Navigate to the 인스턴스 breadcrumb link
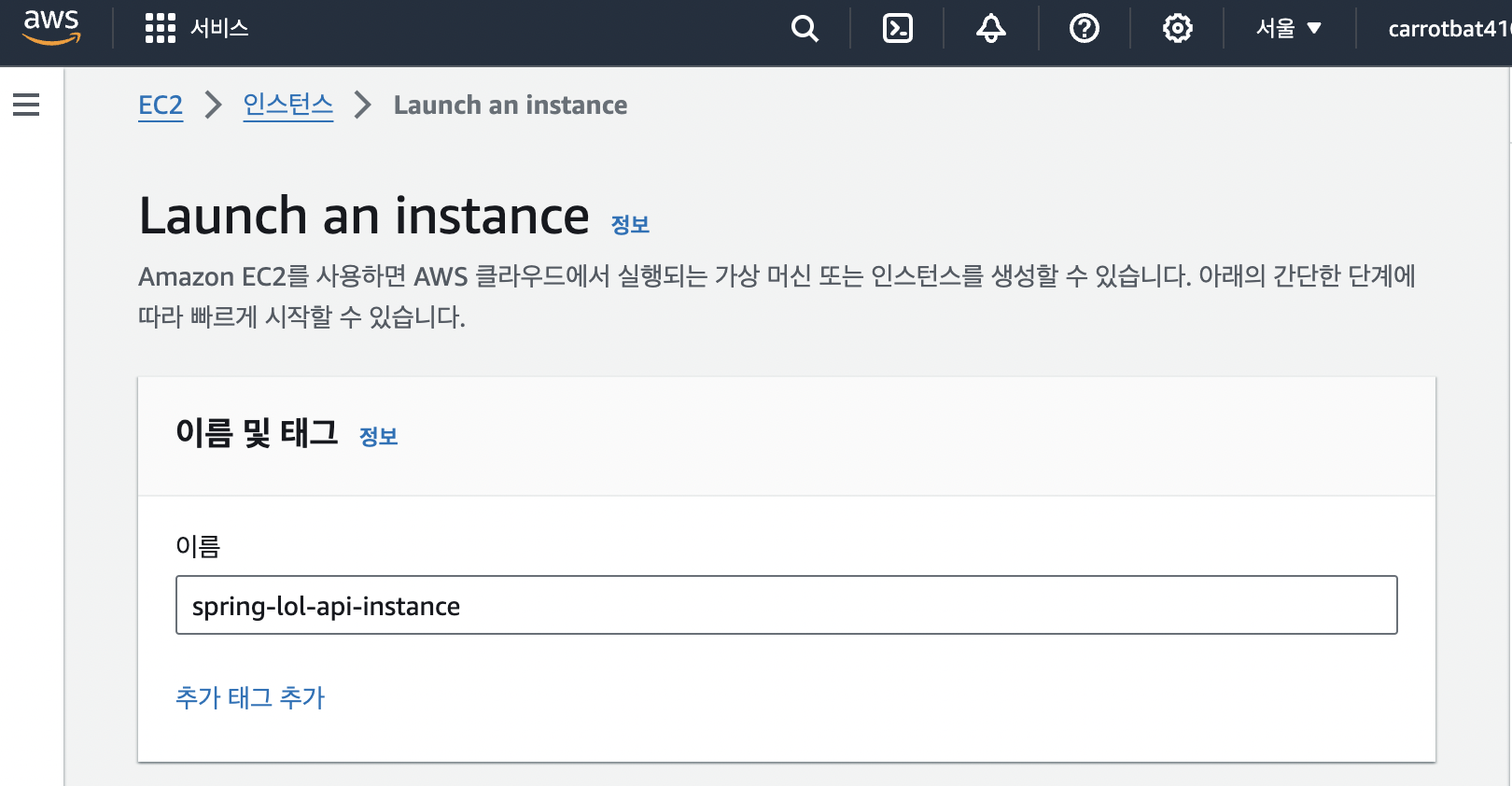Viewport: 1512px width, 786px height. (x=287, y=105)
